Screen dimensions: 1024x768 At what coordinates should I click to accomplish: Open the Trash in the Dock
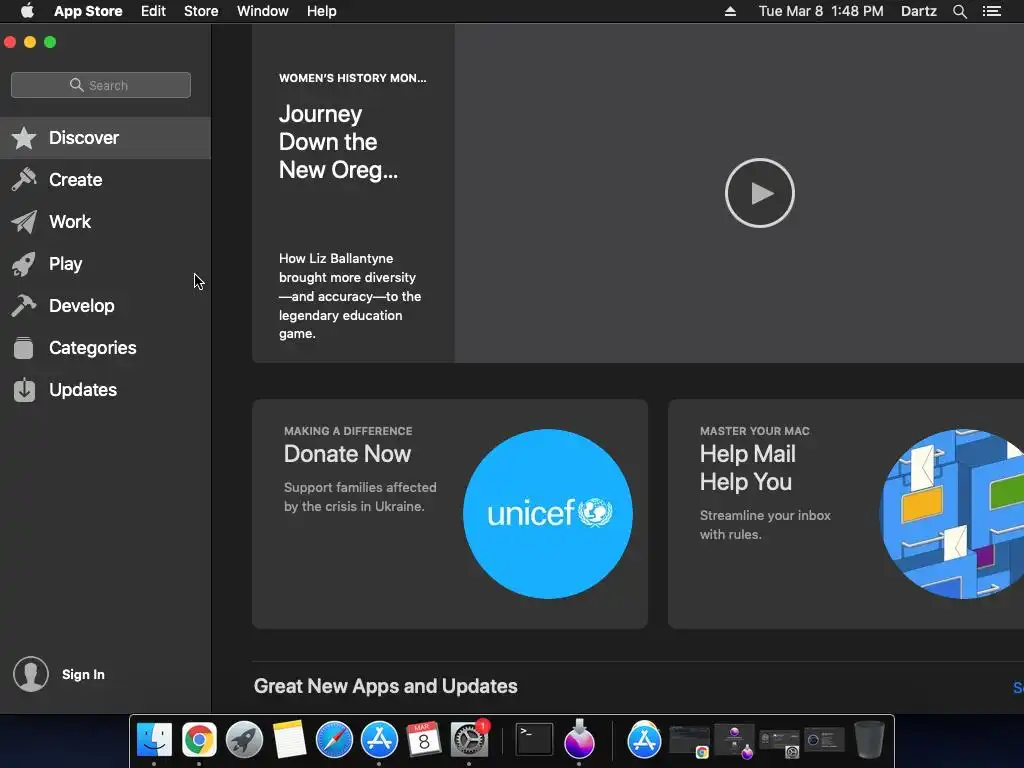tap(869, 740)
